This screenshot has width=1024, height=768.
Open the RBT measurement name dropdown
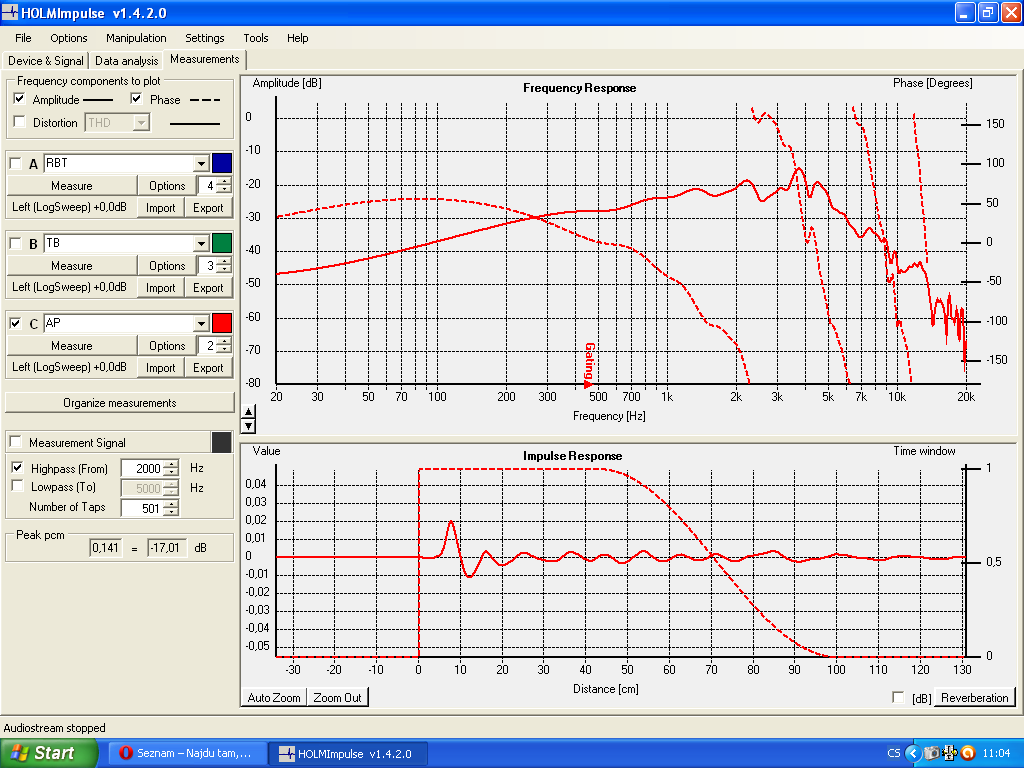point(201,163)
